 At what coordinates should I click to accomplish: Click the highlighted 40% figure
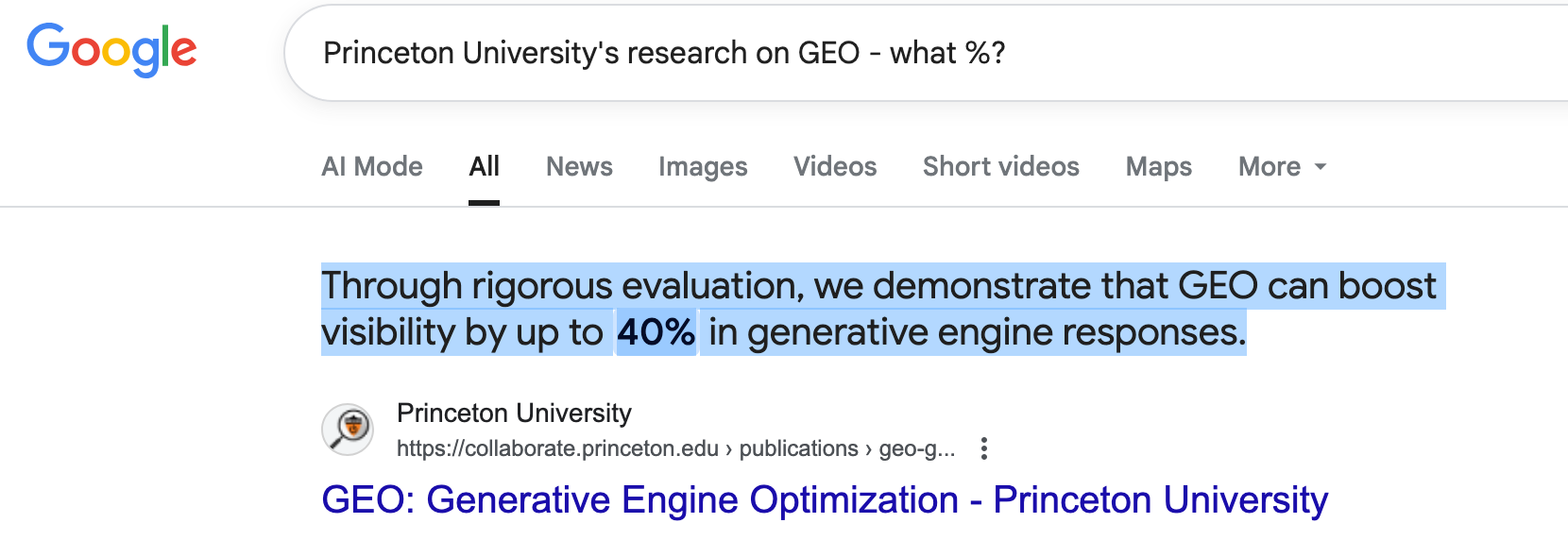pyautogui.click(x=656, y=332)
